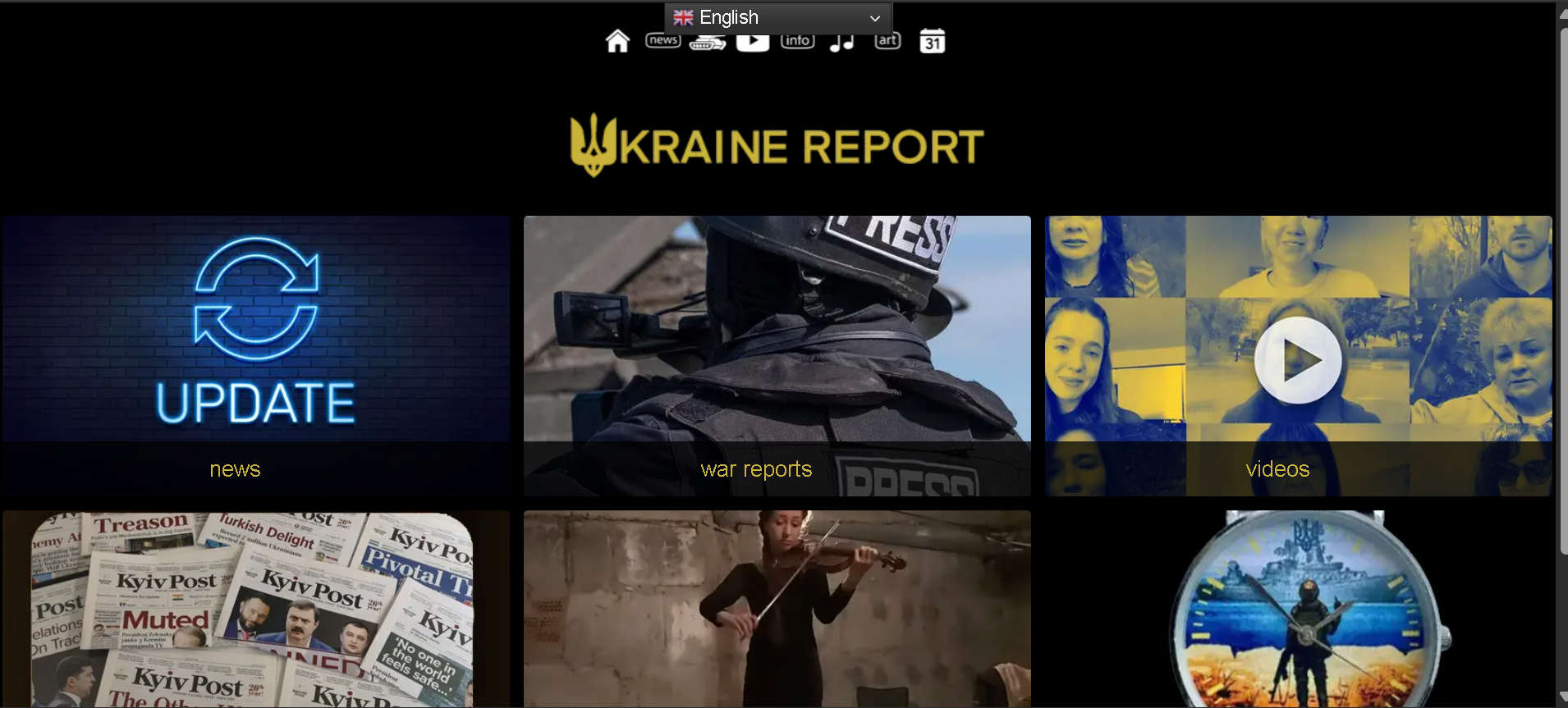Click the language selector chevron arrow
The height and width of the screenshot is (708, 1568).
[875, 18]
